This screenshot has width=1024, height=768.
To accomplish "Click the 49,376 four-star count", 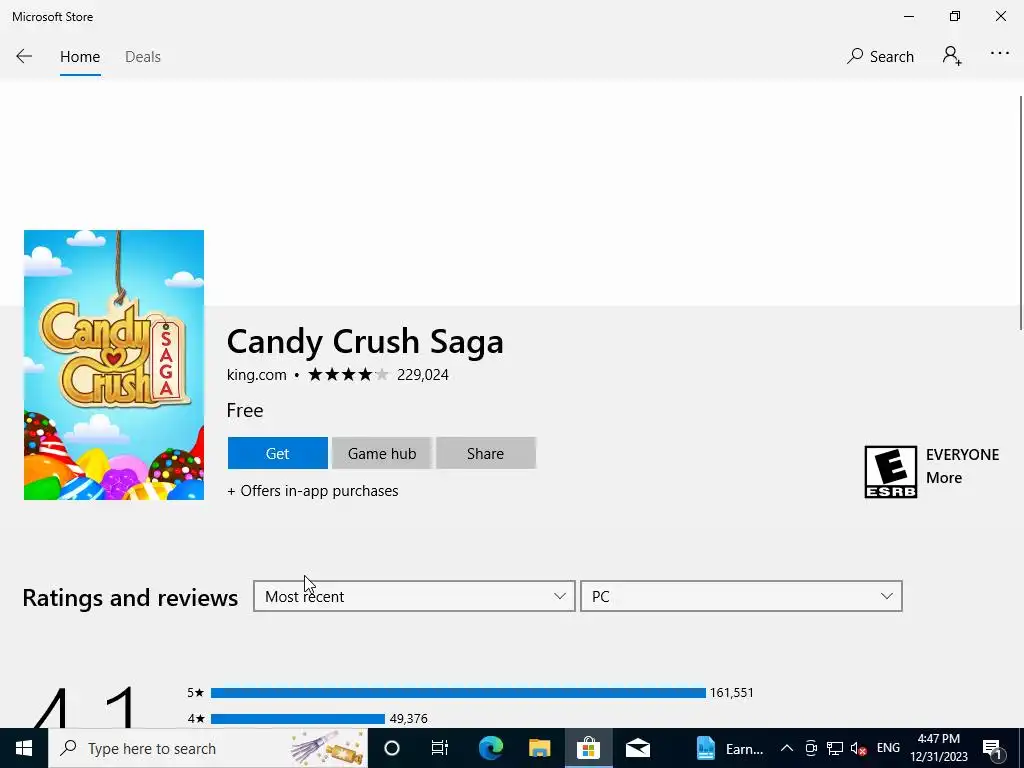I will [408, 719].
